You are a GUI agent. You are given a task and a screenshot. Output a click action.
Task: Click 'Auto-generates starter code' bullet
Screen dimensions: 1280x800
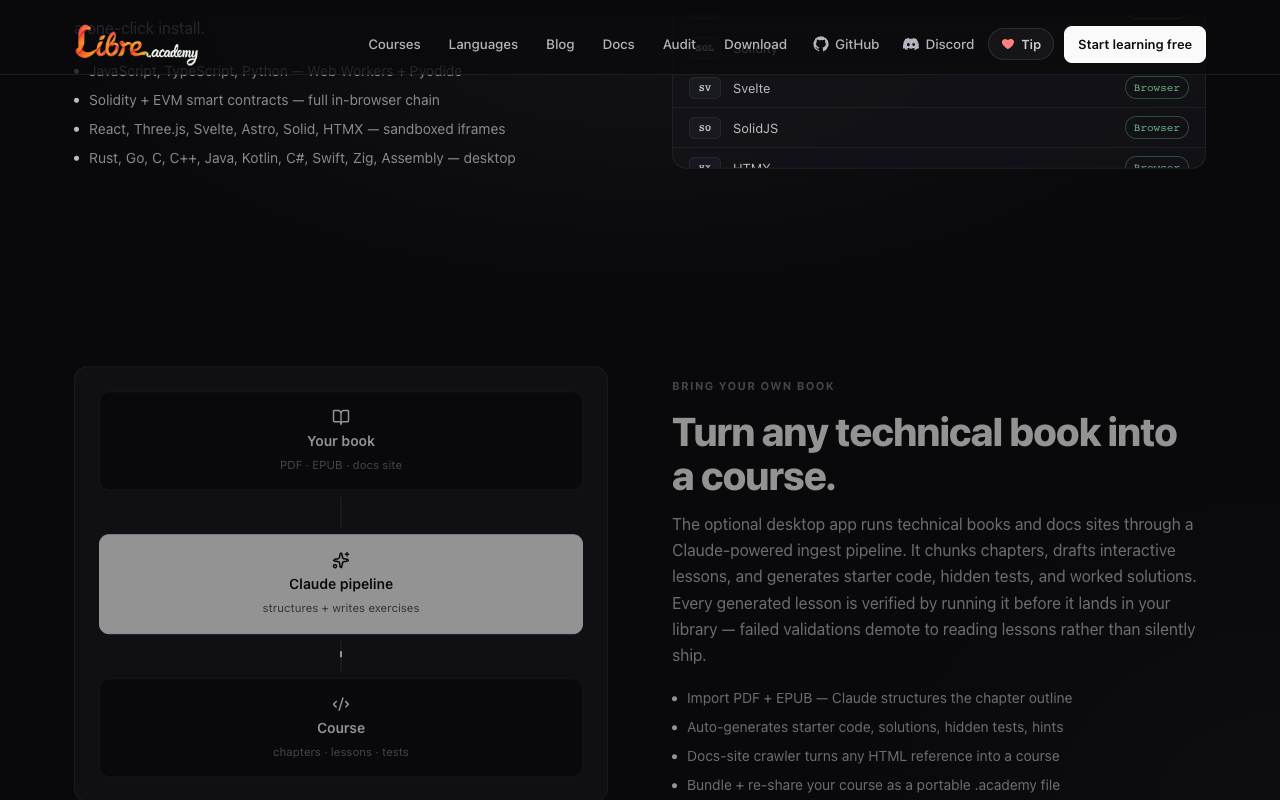pyautogui.click(x=875, y=727)
